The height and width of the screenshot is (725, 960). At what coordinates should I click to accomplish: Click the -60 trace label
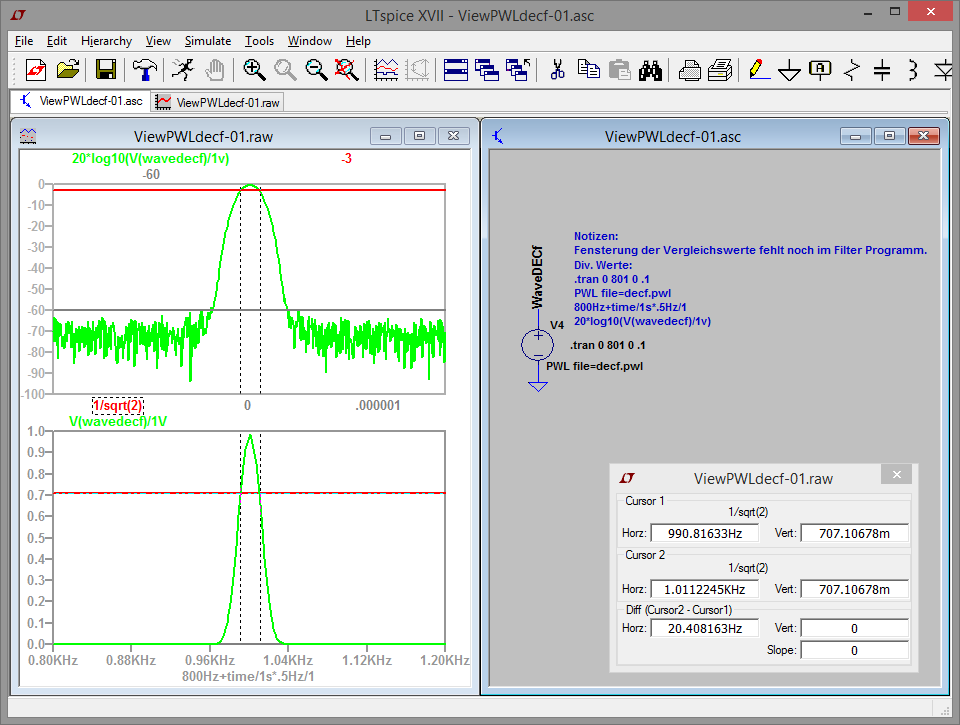click(151, 175)
